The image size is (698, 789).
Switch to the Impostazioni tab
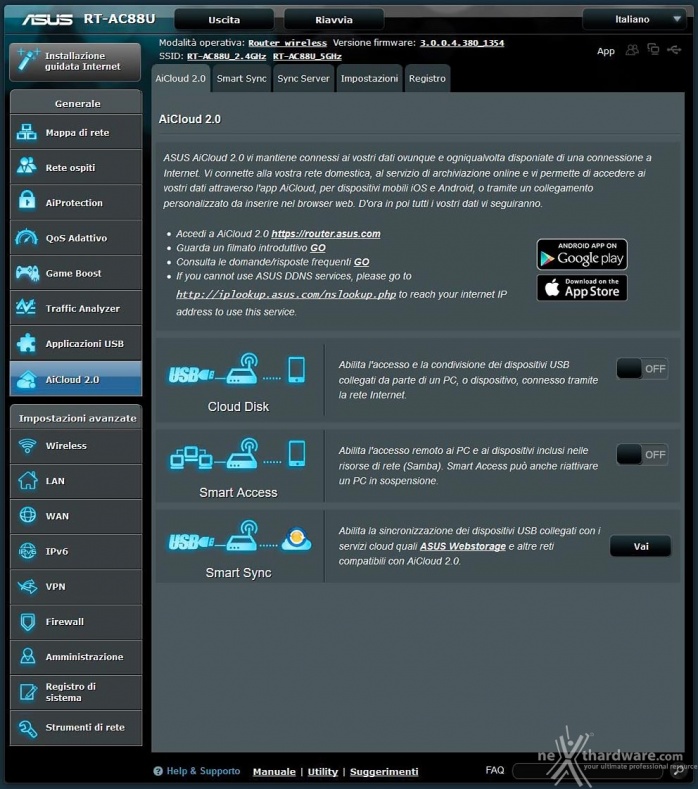coord(369,78)
